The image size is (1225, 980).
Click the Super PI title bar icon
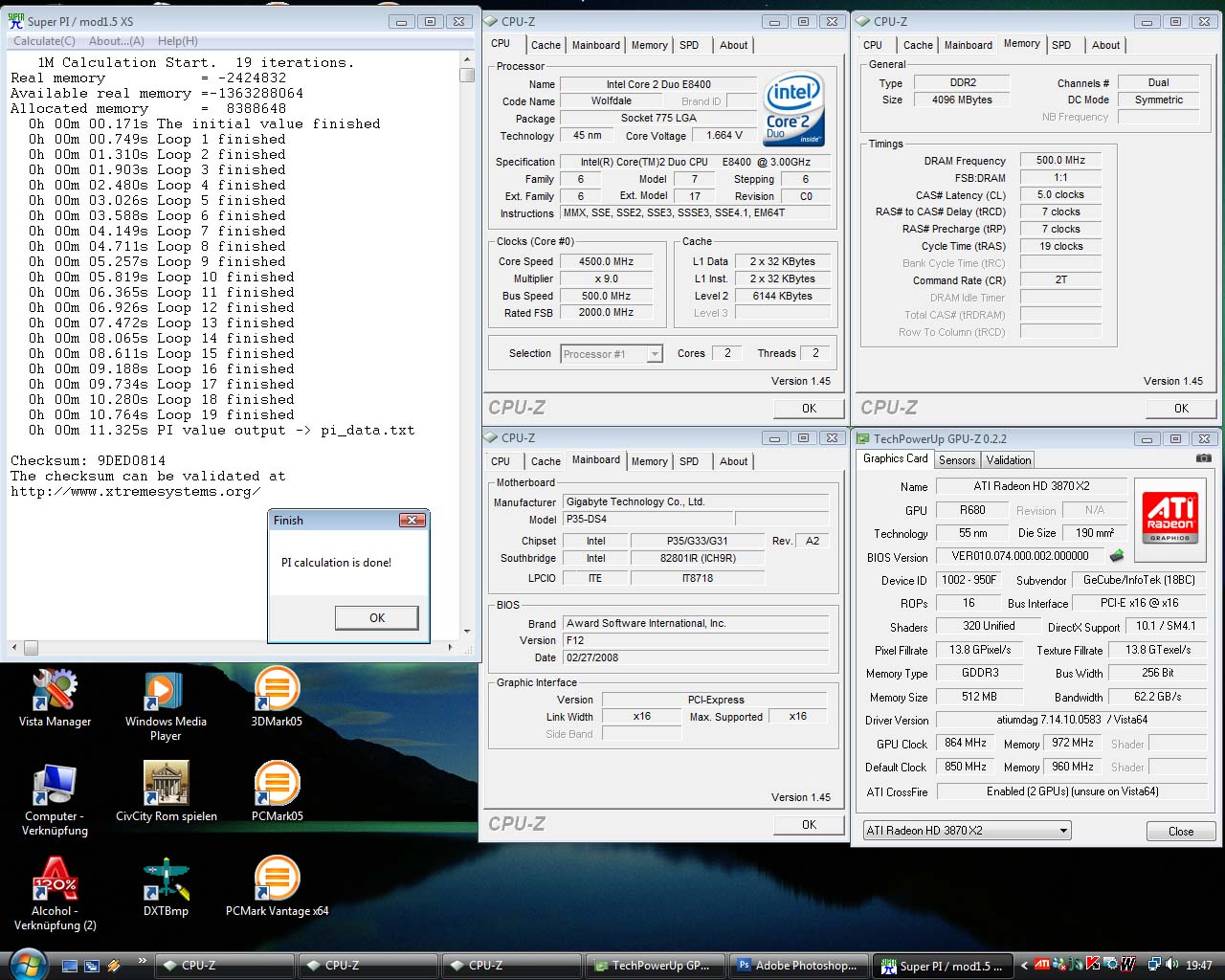tap(16, 21)
